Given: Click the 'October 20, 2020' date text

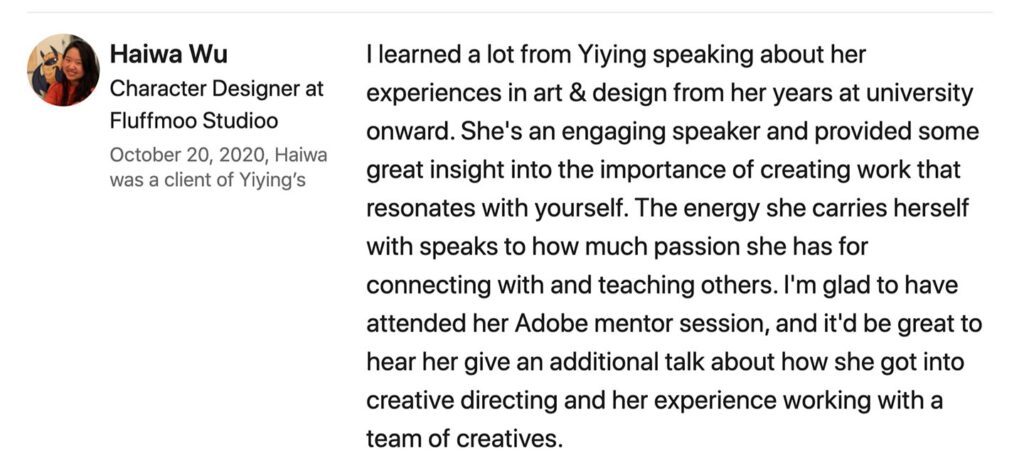Looking at the screenshot, I should tap(189, 155).
